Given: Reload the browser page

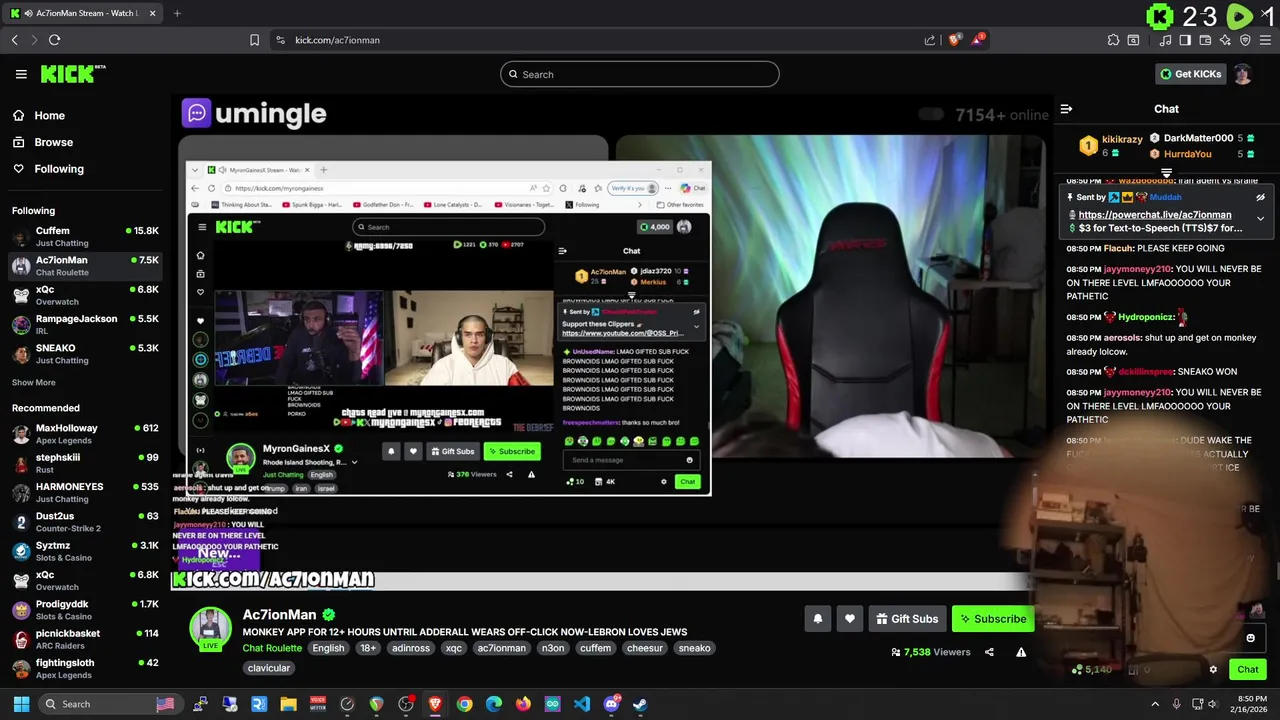Looking at the screenshot, I should tap(54, 40).
